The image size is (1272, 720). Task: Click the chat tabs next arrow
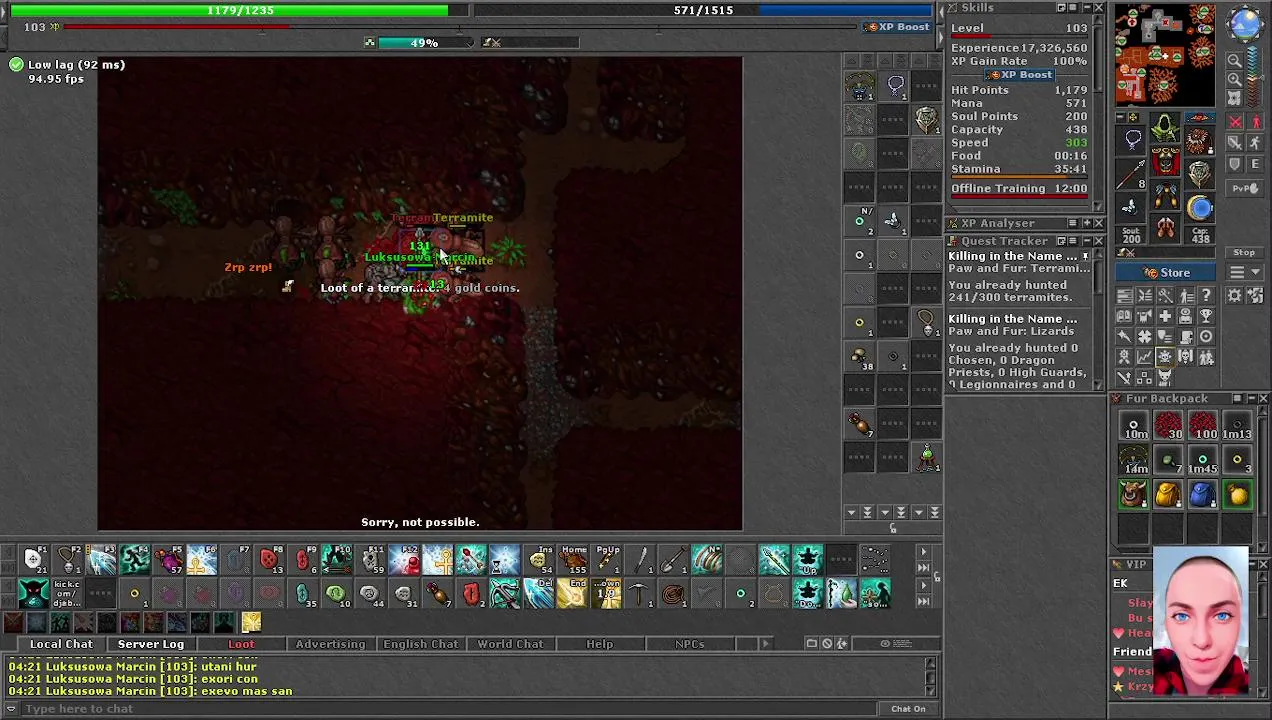pyautogui.click(x=766, y=643)
